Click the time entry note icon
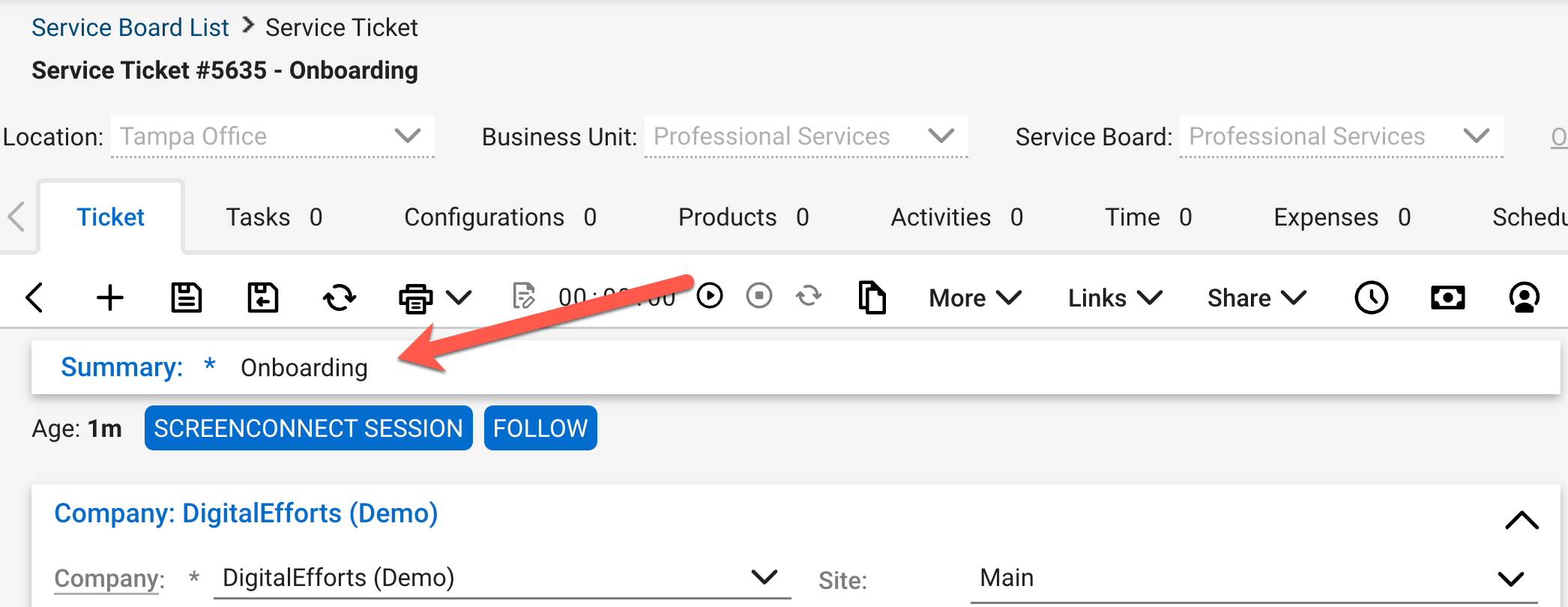Image resolution: width=1568 pixels, height=607 pixels. [523, 296]
